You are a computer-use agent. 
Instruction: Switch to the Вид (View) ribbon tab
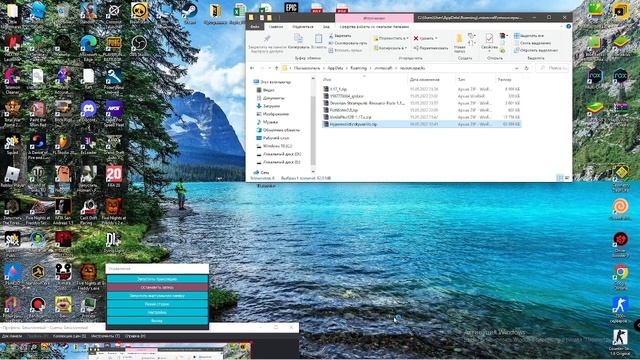(326, 27)
